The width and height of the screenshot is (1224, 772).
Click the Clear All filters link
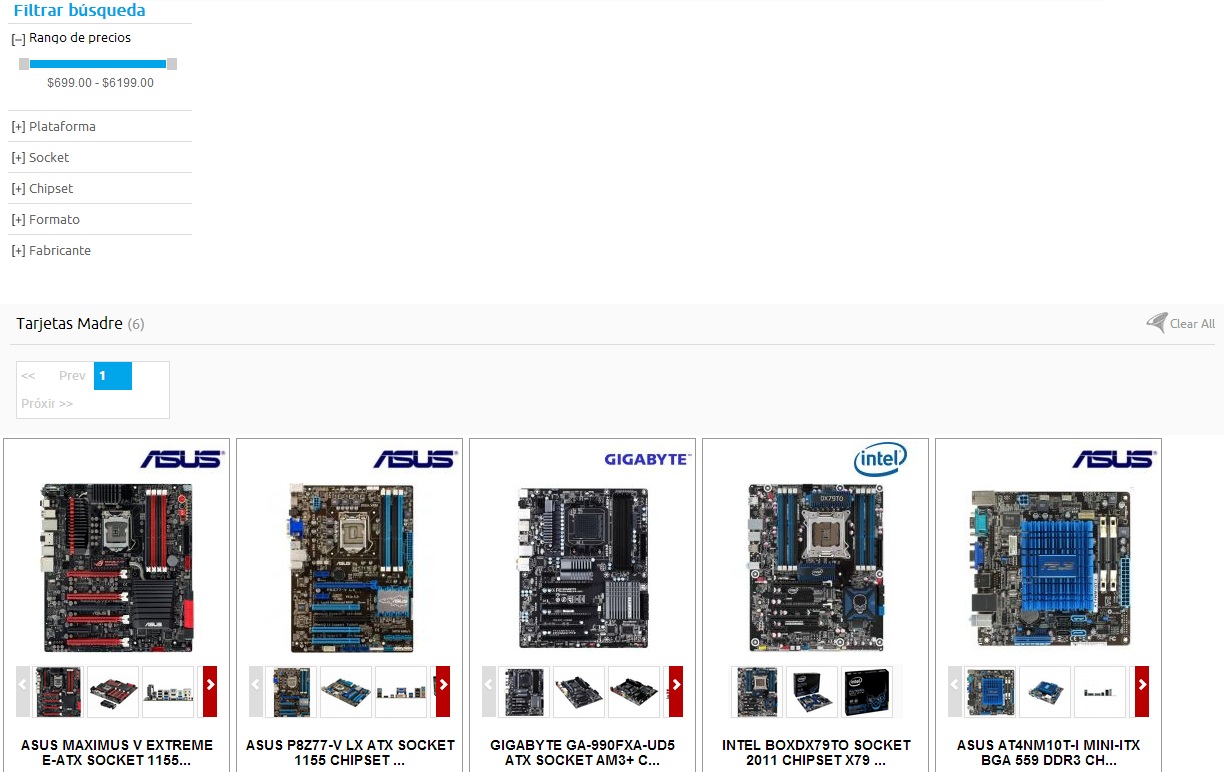coord(1192,324)
